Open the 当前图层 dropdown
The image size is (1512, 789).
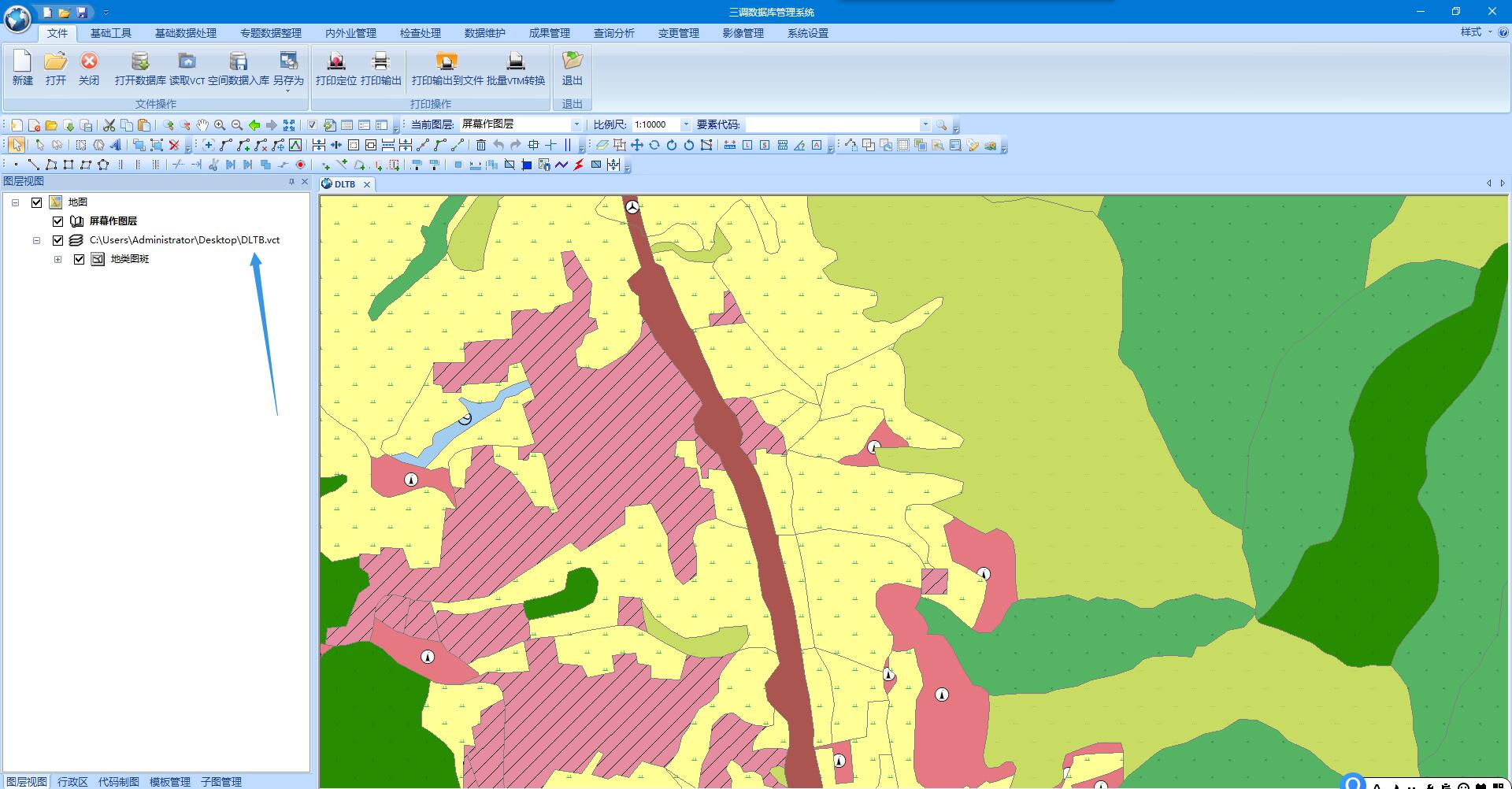pos(576,124)
